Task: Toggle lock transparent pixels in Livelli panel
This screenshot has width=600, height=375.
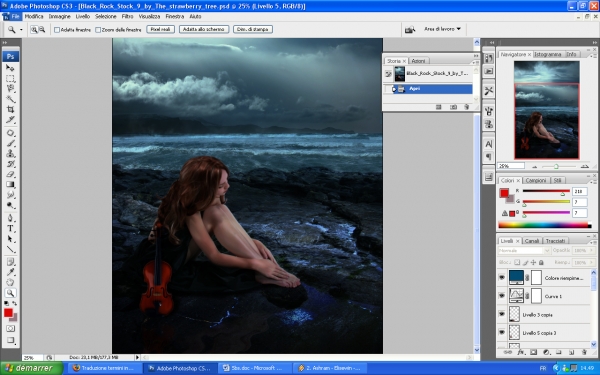Action: click(517, 262)
